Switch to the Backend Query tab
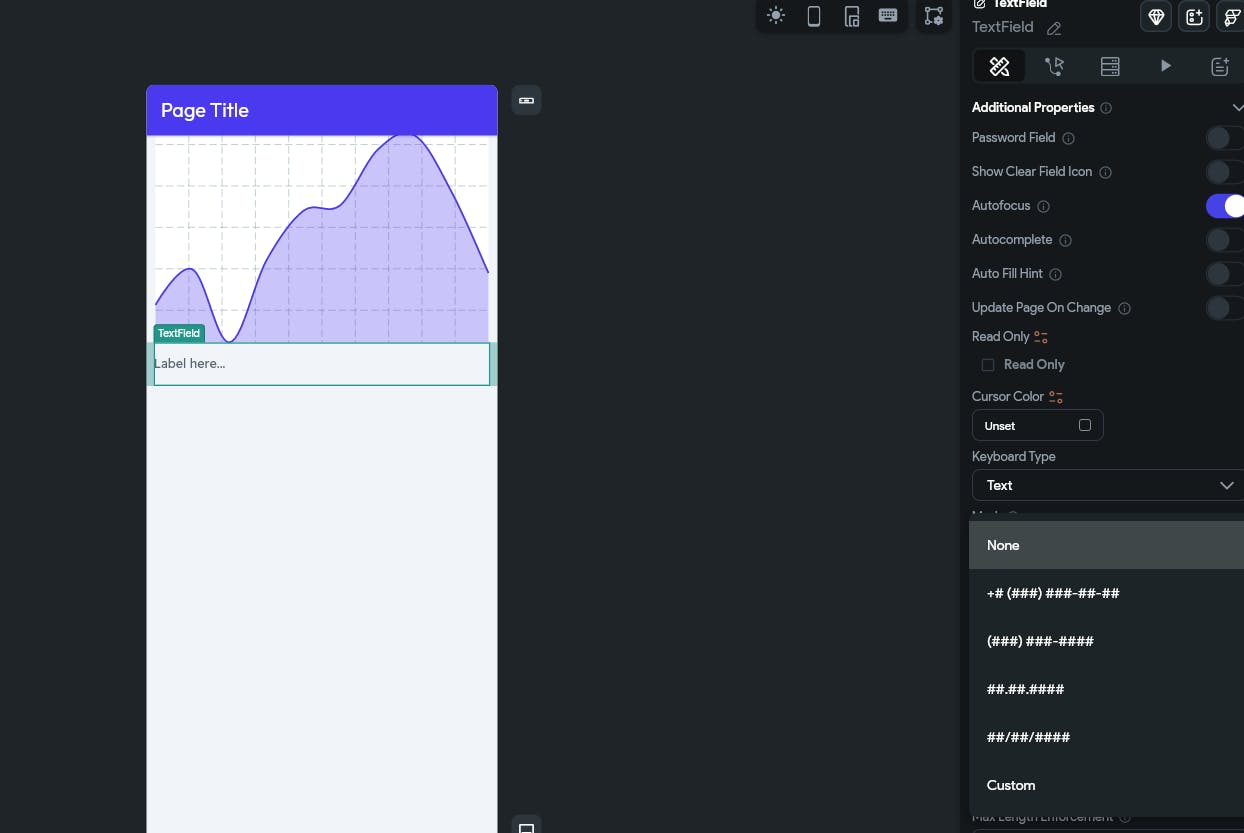Image resolution: width=1244 pixels, height=833 pixels. 1110,66
